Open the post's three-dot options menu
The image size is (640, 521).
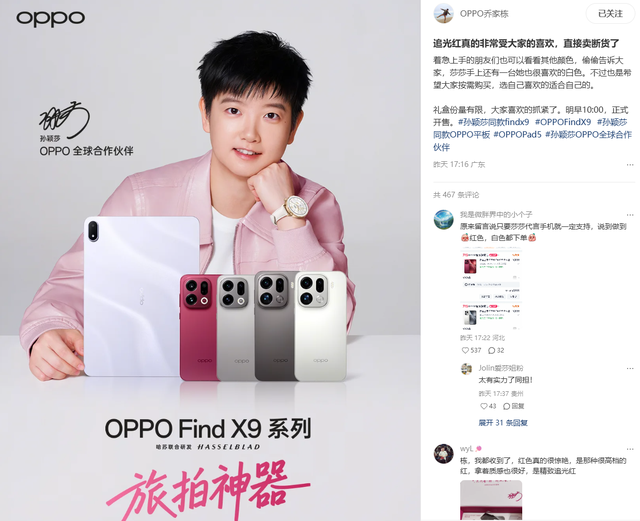pos(630,165)
